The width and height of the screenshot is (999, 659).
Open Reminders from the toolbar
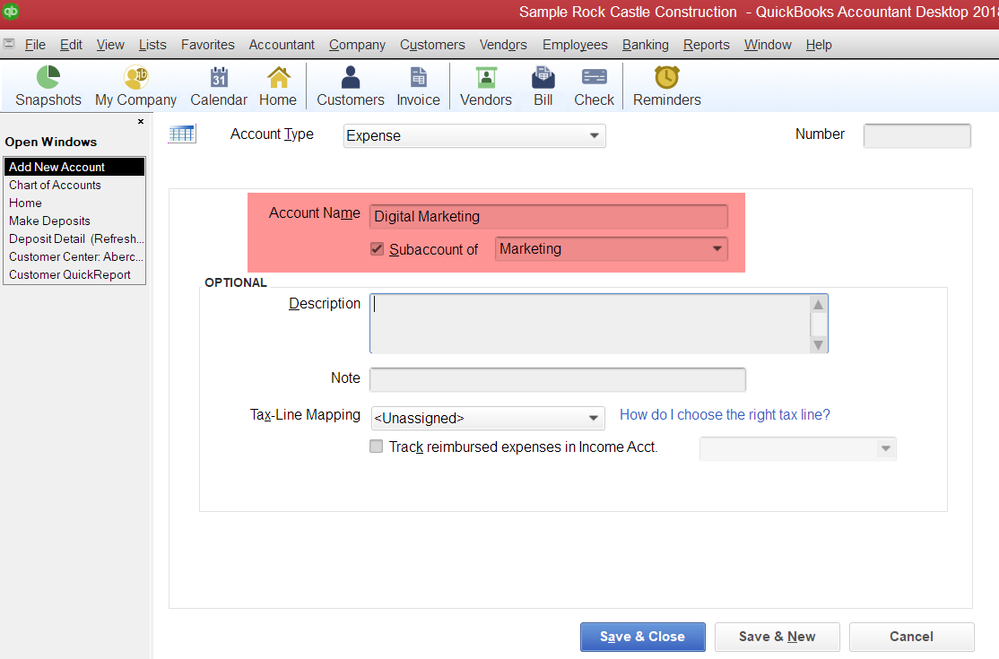666,87
